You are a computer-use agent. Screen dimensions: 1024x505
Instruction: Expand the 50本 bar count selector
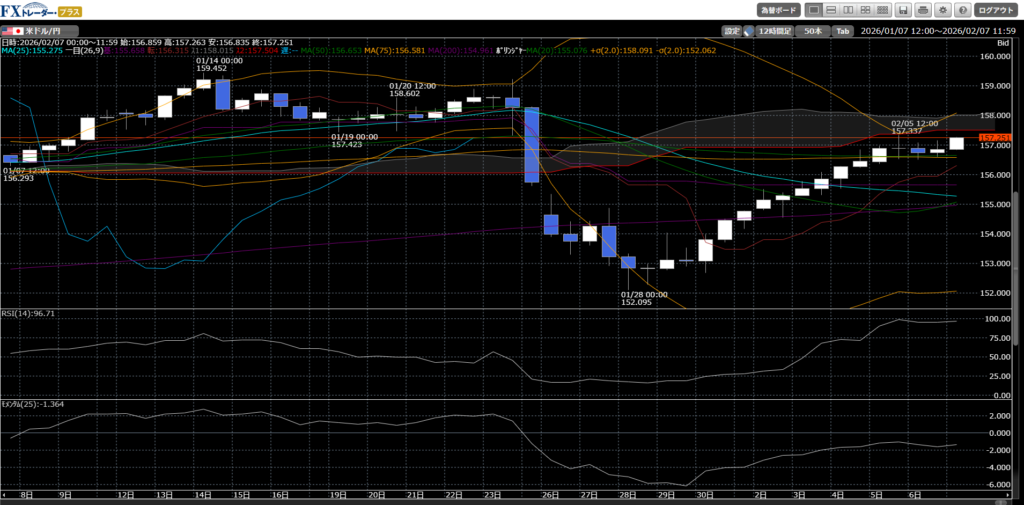point(814,31)
